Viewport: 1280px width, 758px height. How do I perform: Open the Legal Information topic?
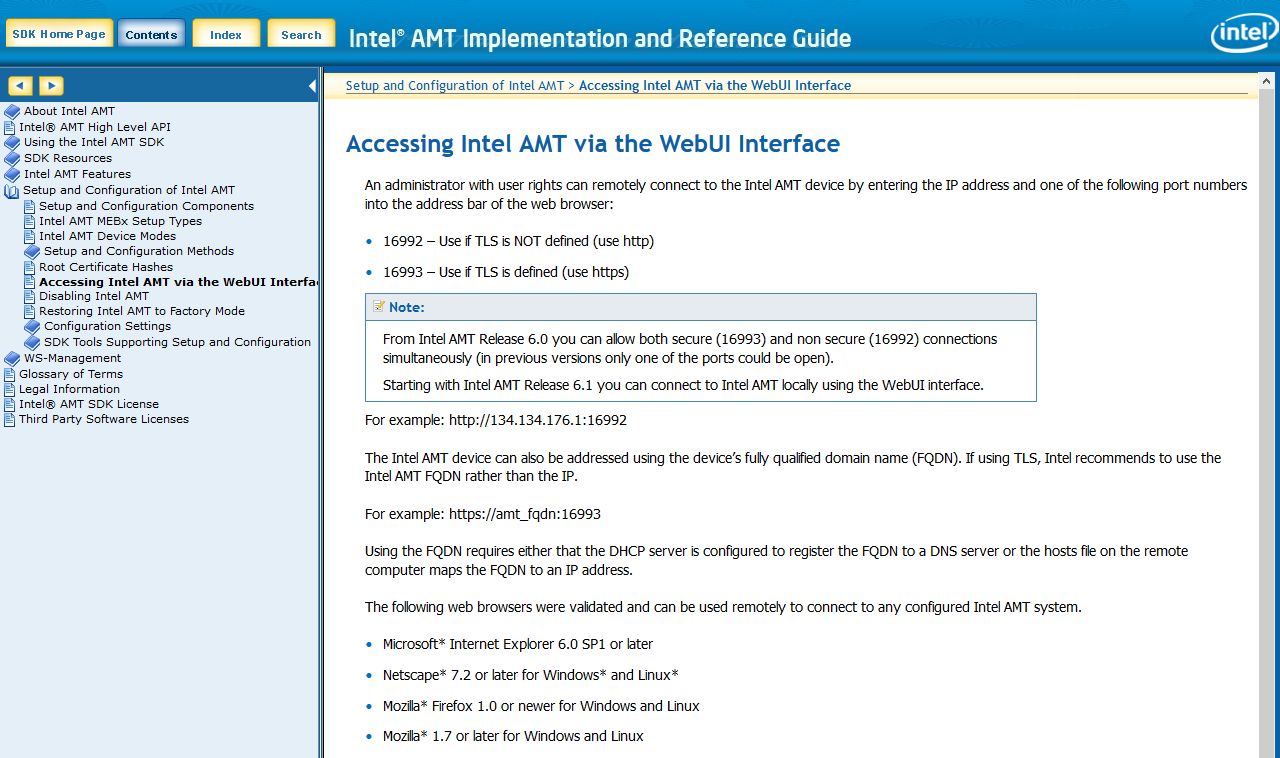point(69,389)
